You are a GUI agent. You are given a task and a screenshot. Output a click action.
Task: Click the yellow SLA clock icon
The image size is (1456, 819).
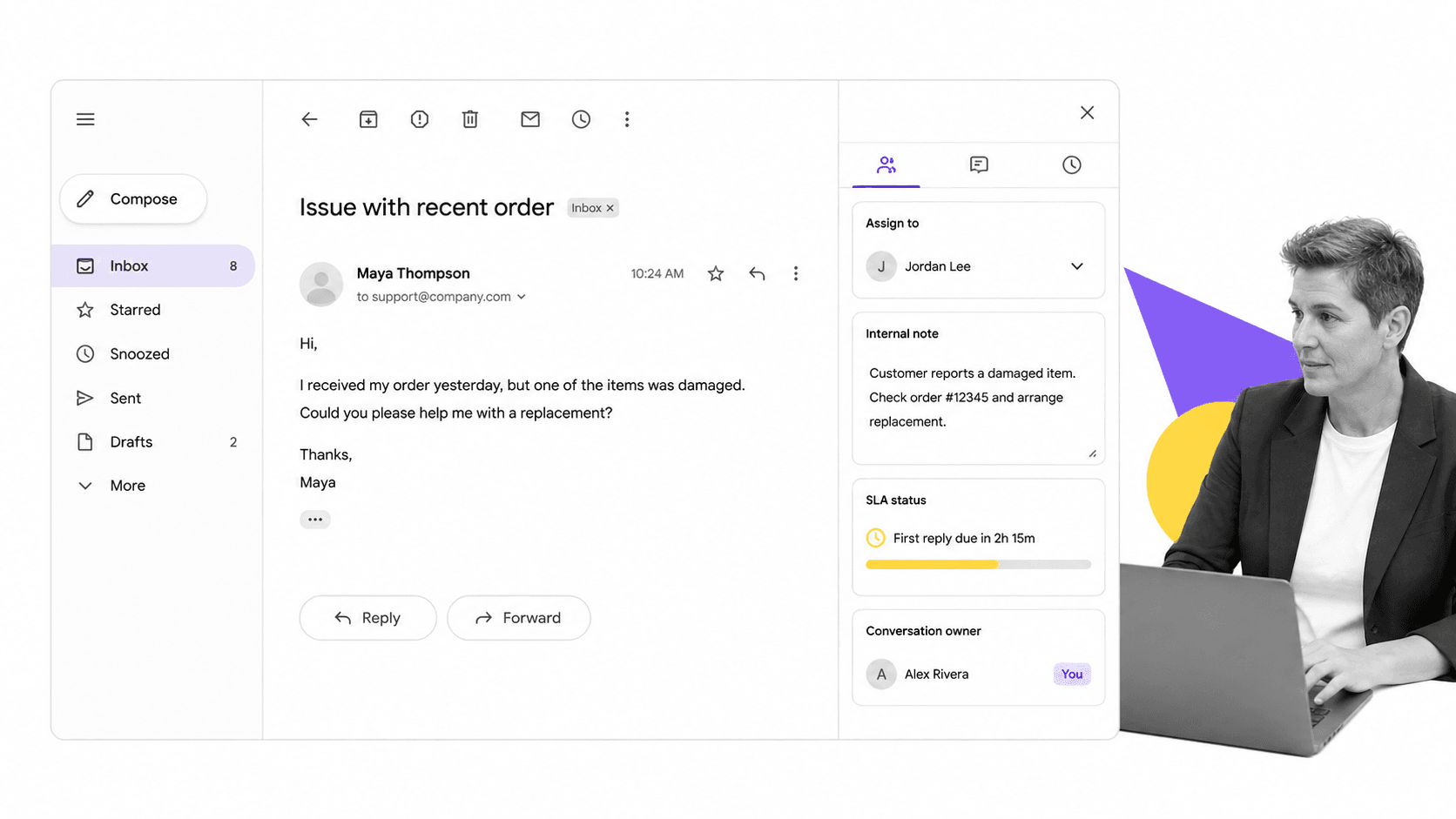(x=875, y=538)
